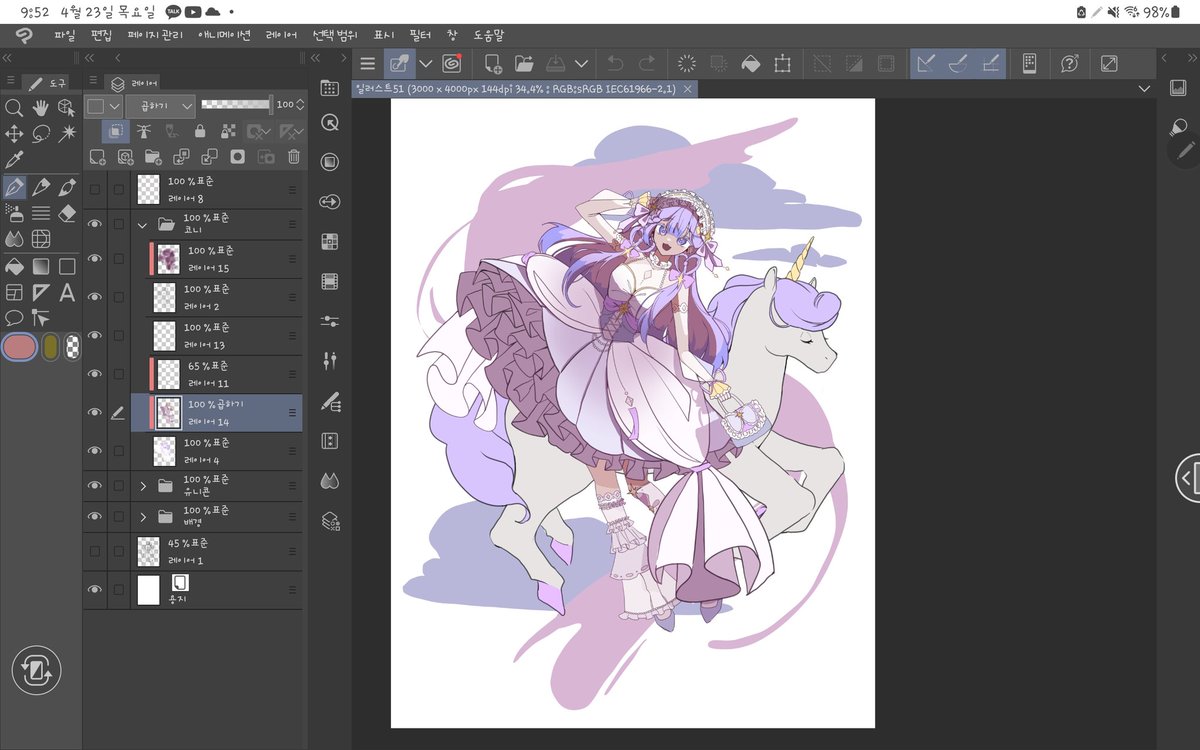The width and height of the screenshot is (1200, 750).
Task: Toggle Clip to layer below button
Action: pyautogui.click(x=115, y=131)
